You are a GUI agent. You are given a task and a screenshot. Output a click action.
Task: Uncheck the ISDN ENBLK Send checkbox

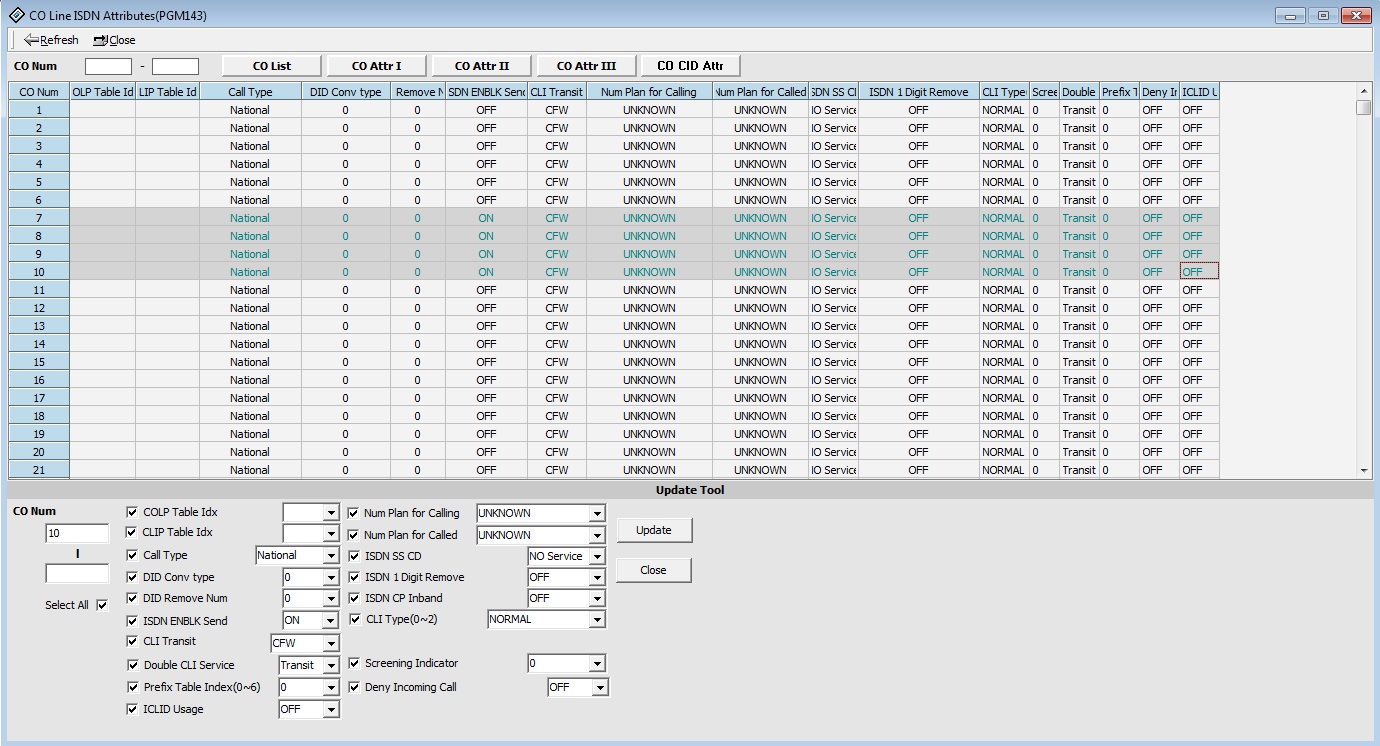(133, 620)
